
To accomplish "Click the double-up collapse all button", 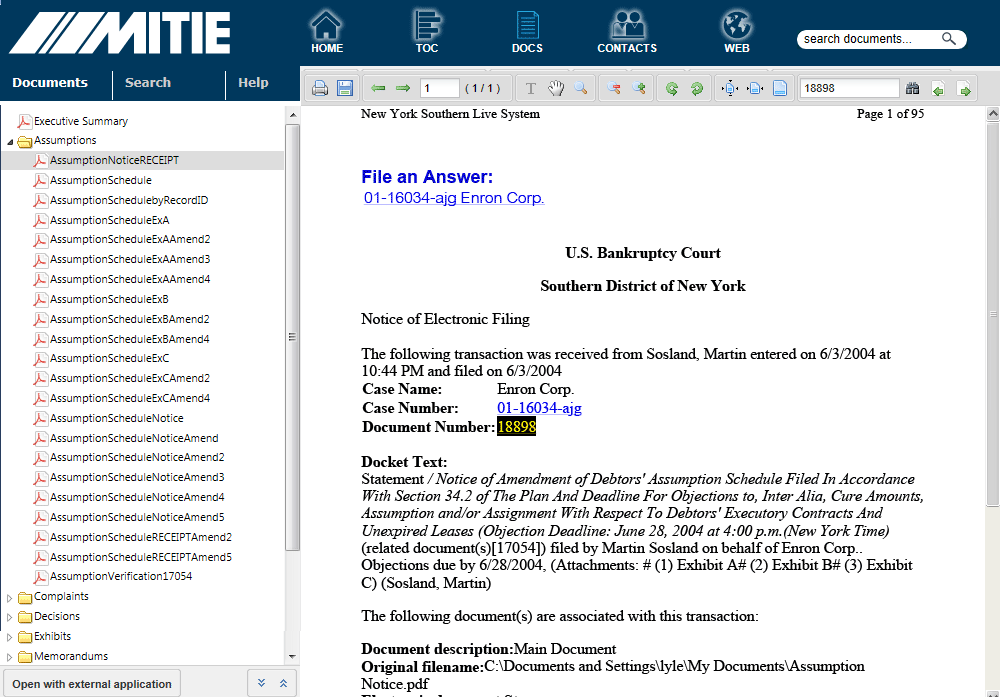I will coord(283,683).
